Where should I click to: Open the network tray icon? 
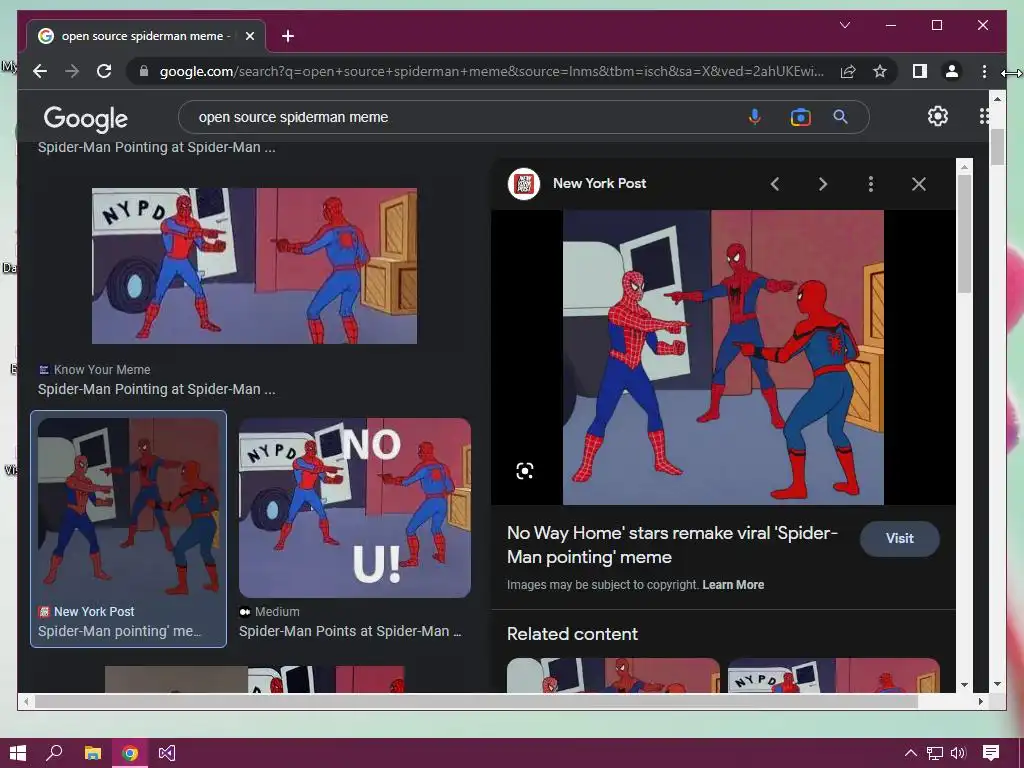[935, 753]
